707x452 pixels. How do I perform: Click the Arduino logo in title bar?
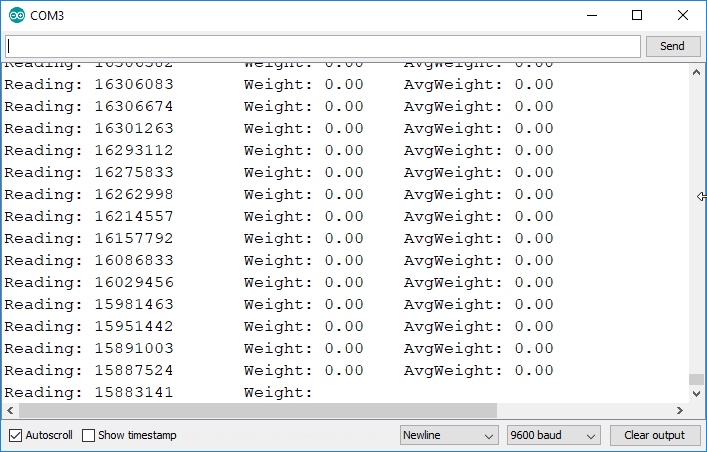[x=17, y=15]
